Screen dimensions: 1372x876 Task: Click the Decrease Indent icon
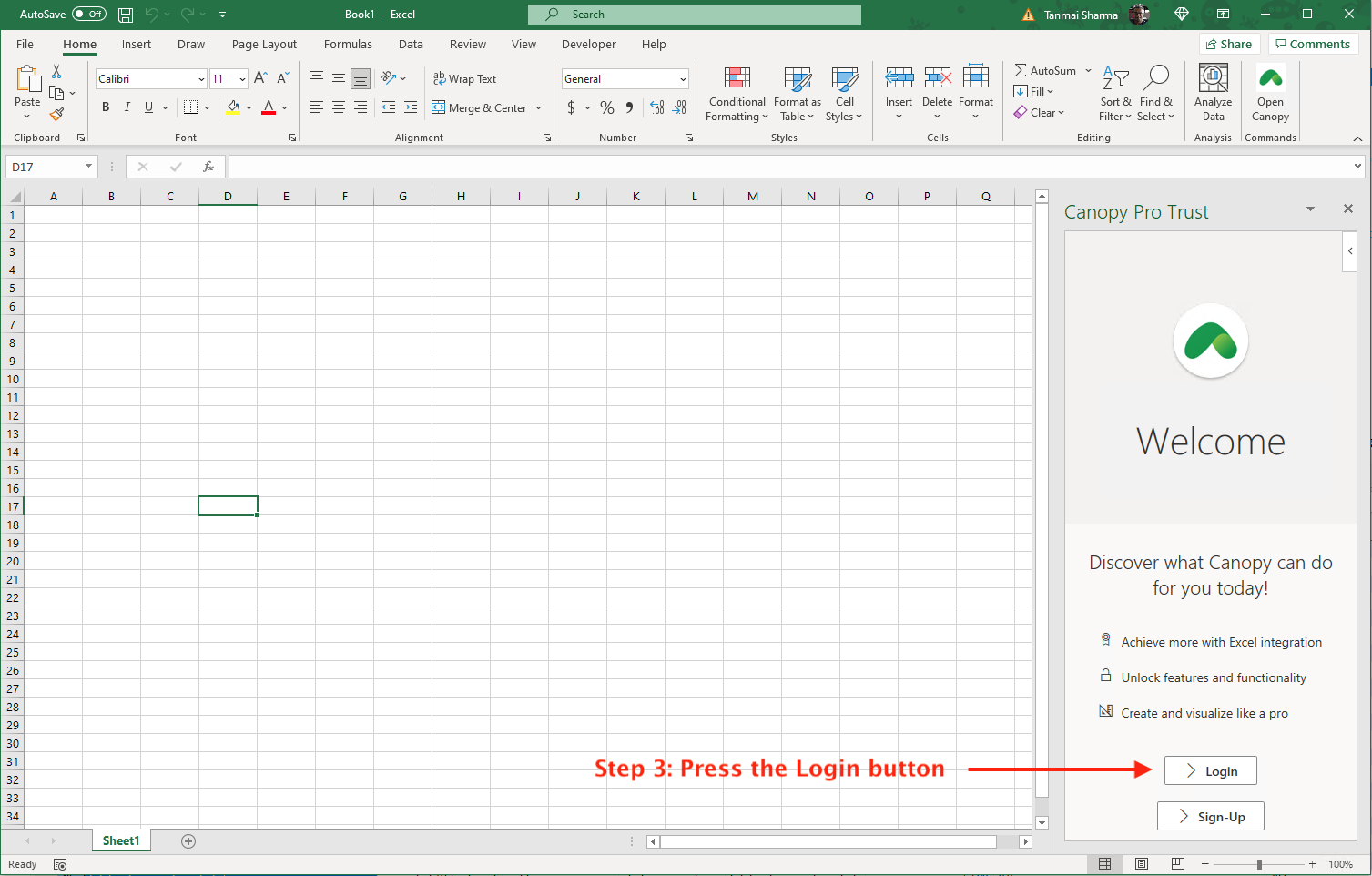(x=389, y=107)
